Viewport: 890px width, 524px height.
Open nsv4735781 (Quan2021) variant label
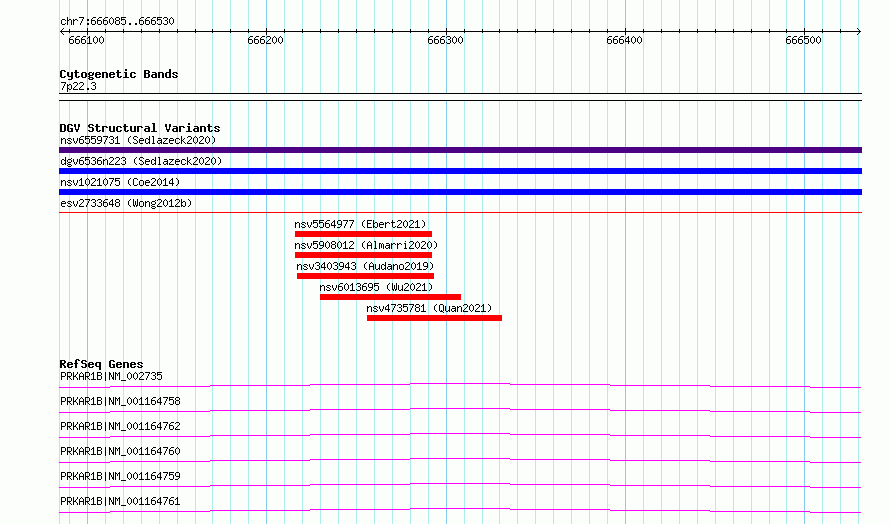pos(429,308)
